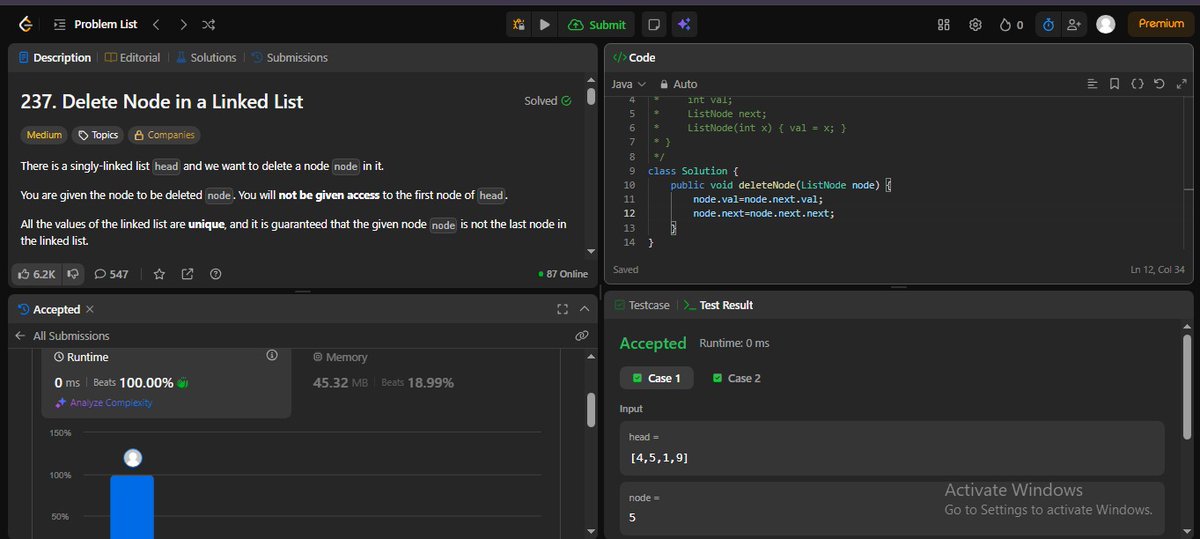Go back to All Submissions

tap(62, 336)
